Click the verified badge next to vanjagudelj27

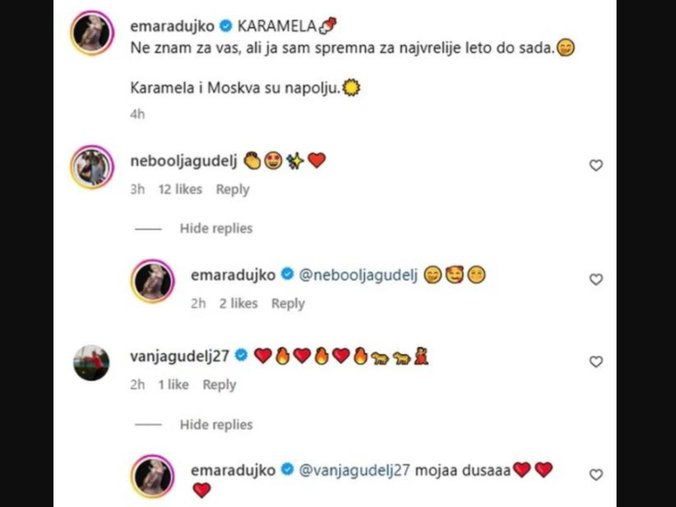coord(241,356)
